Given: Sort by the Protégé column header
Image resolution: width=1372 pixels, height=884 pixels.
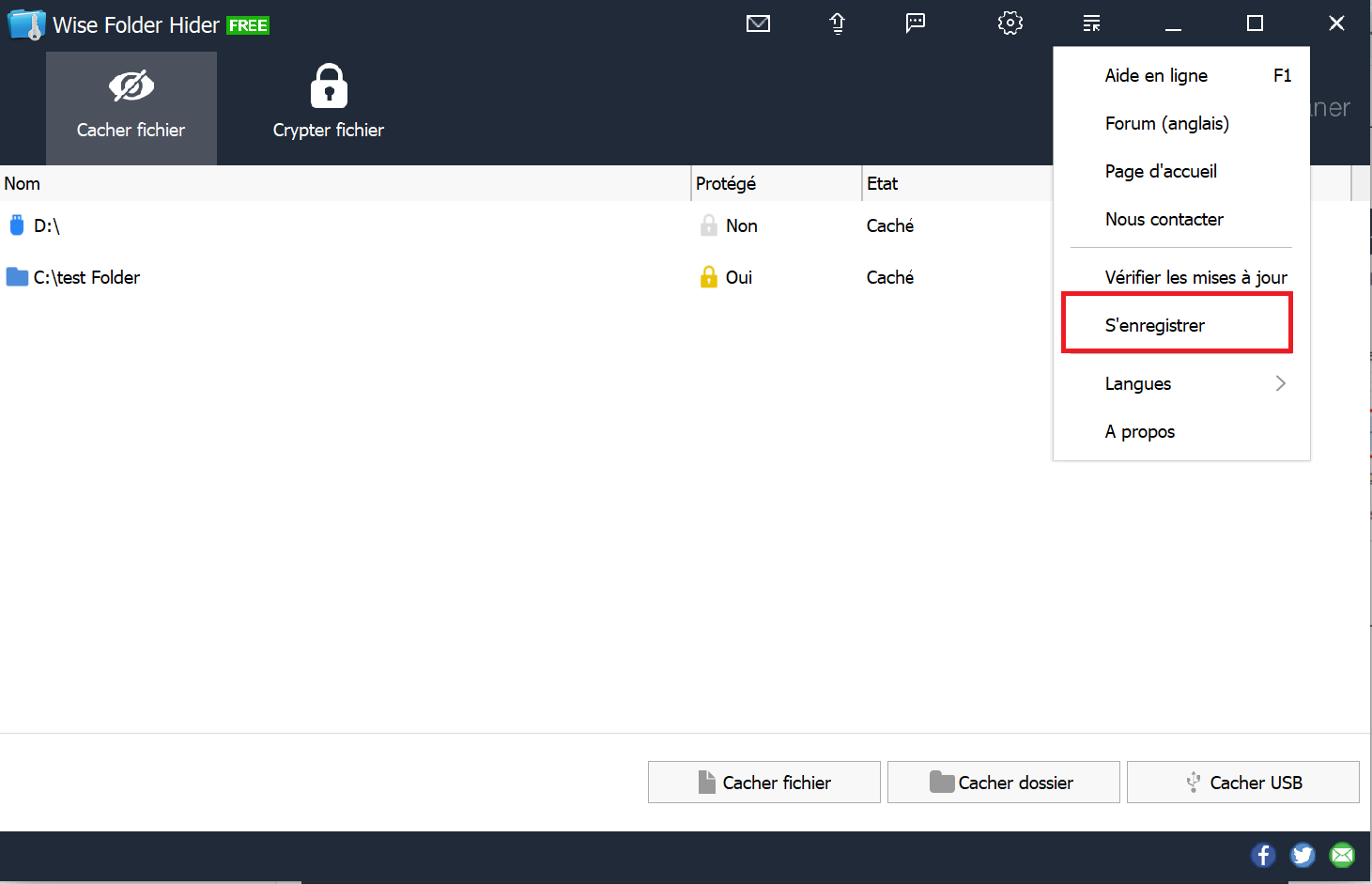Looking at the screenshot, I should click(x=777, y=183).
